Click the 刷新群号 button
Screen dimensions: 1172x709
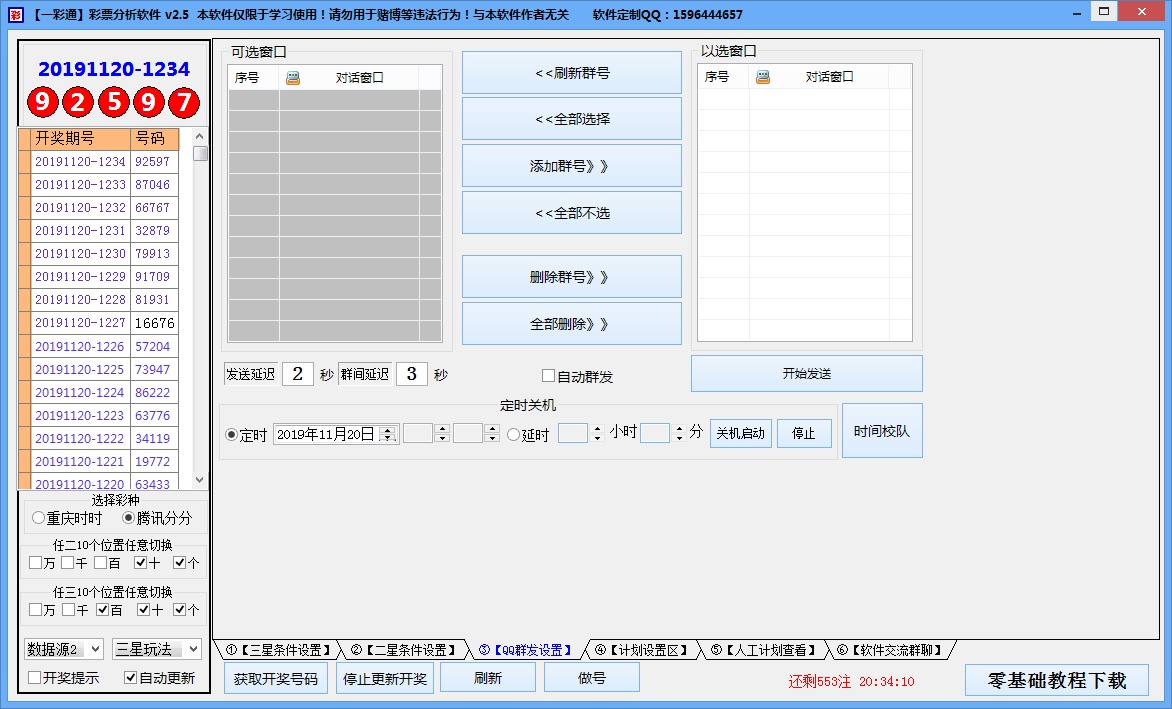(x=571, y=71)
